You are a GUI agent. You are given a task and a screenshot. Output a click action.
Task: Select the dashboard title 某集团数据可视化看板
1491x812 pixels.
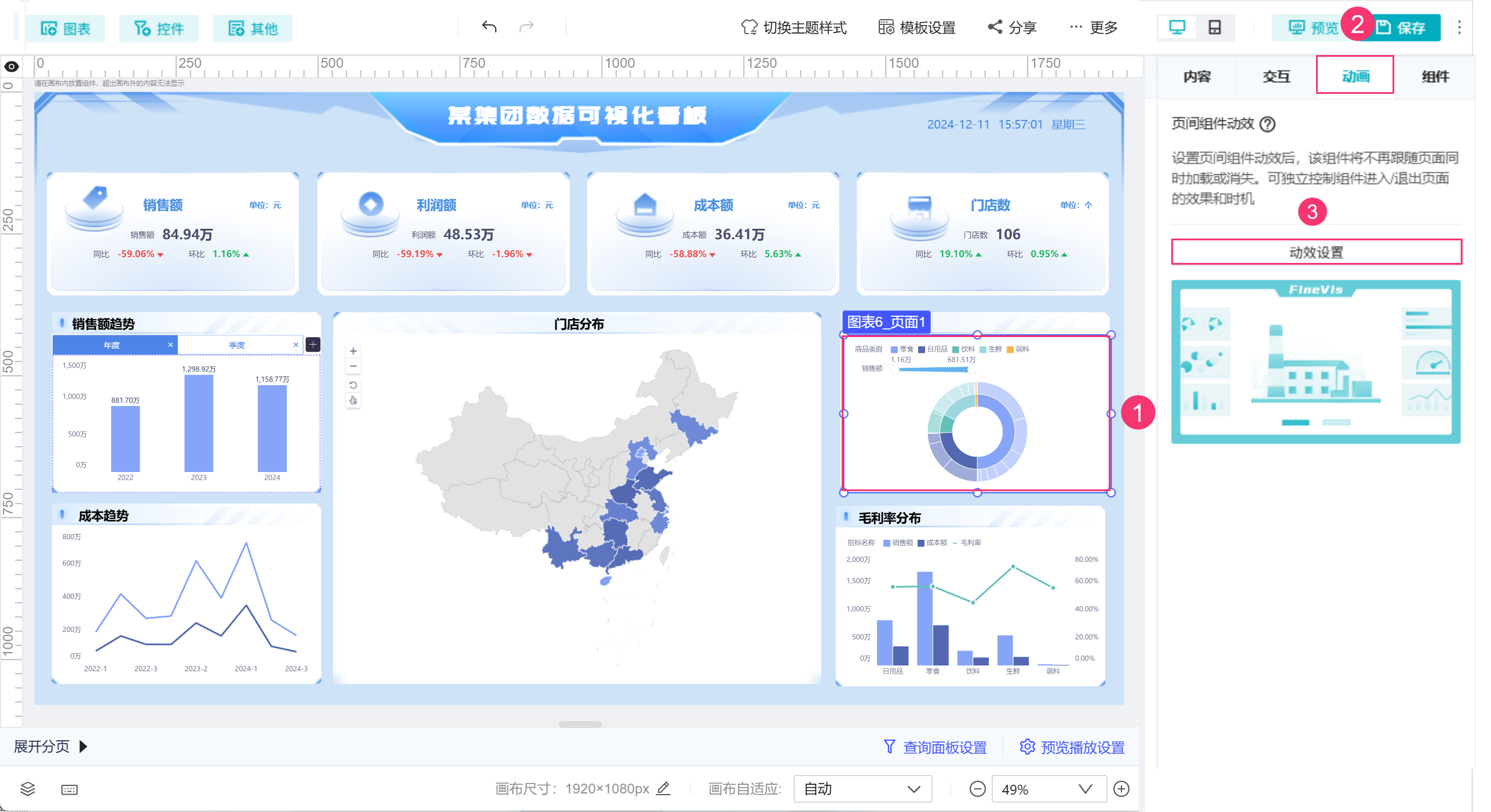pyautogui.click(x=577, y=115)
